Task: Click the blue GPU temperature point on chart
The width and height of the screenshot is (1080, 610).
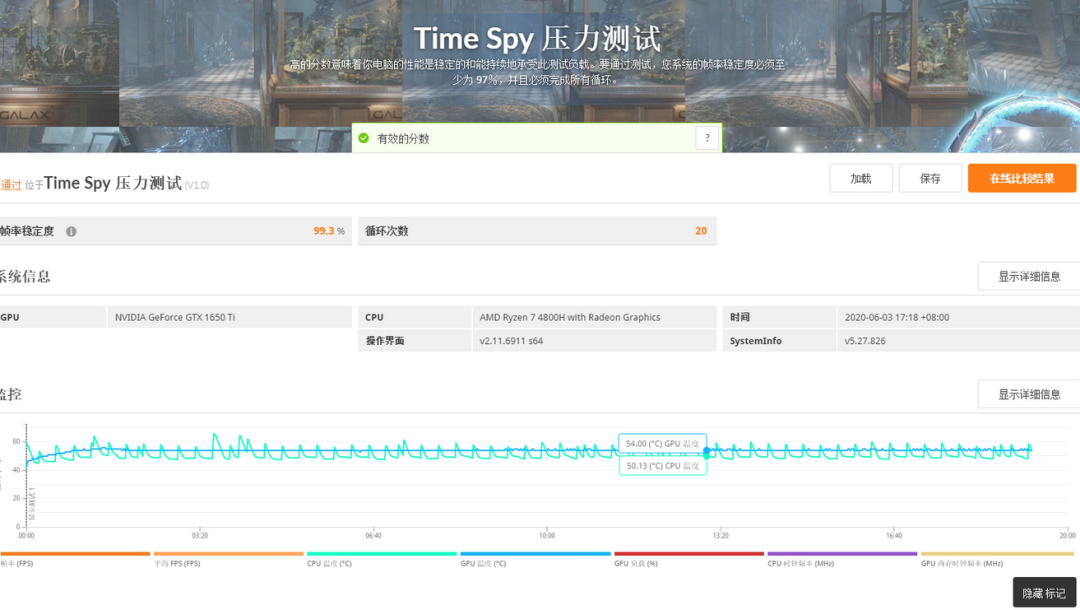Action: click(x=707, y=450)
